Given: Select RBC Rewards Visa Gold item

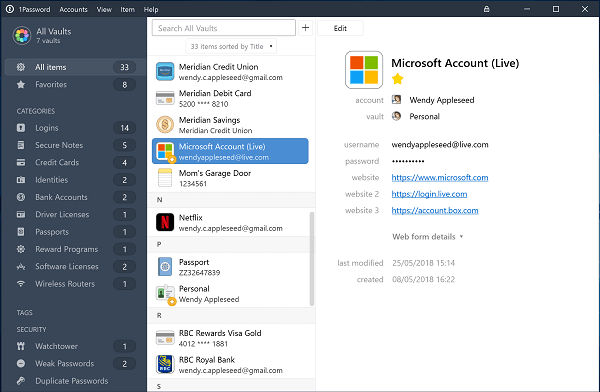Looking at the screenshot, I should pos(230,338).
